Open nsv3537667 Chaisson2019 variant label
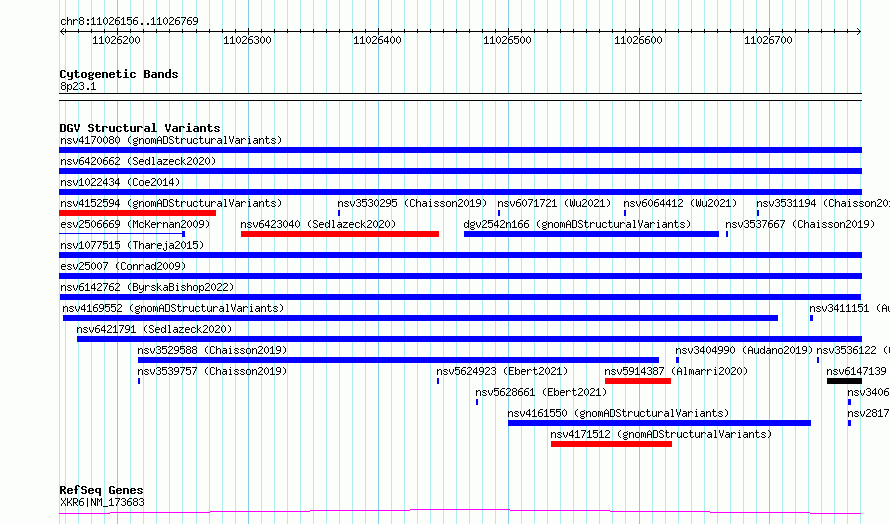Screen dimensions: 890x524 (800, 224)
